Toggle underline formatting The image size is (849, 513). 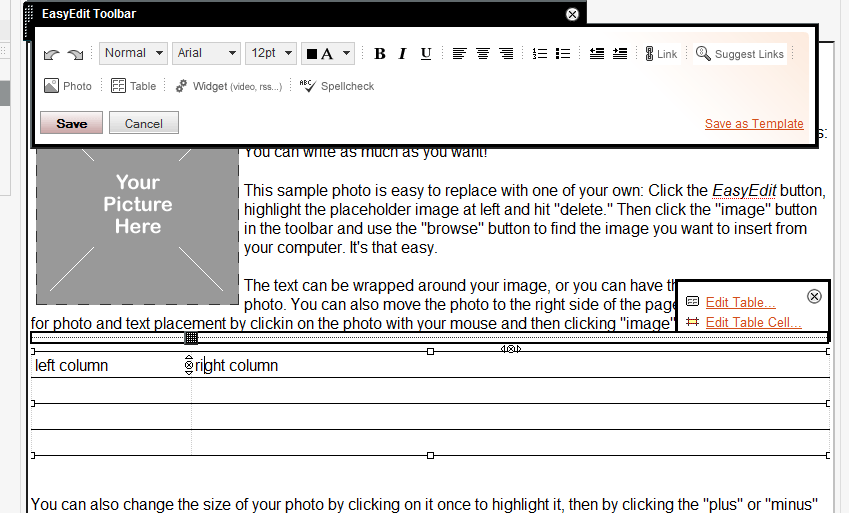point(426,54)
